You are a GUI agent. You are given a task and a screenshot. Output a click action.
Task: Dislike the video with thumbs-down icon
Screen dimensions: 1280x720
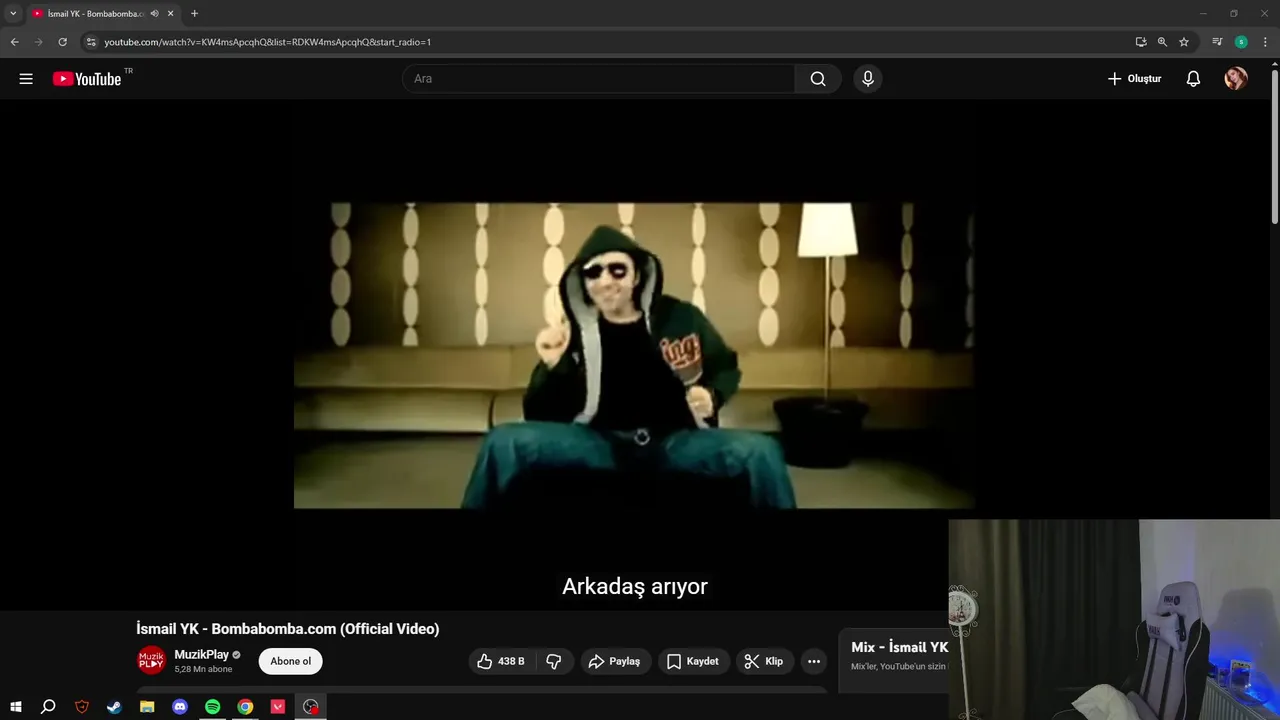553,661
